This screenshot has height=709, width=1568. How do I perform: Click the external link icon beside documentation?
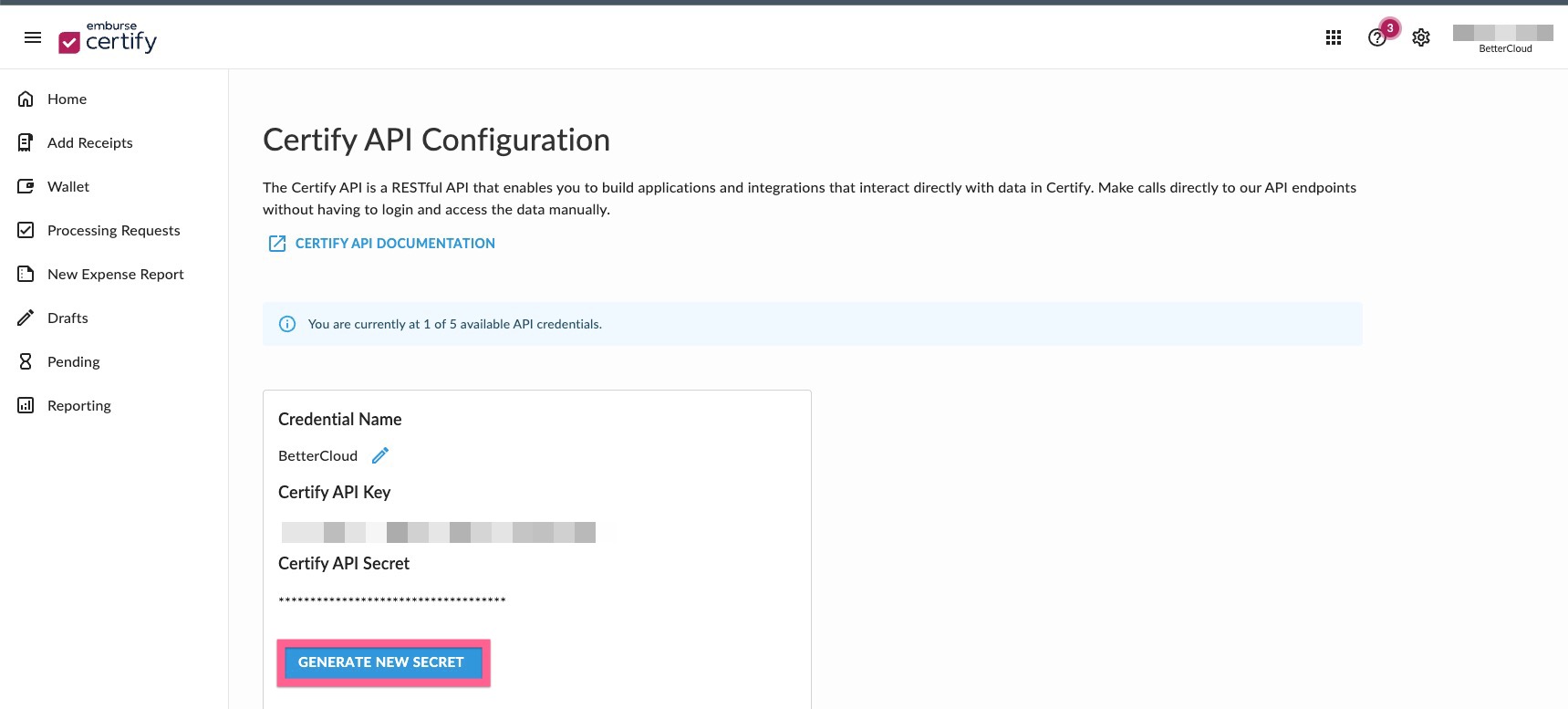277,244
